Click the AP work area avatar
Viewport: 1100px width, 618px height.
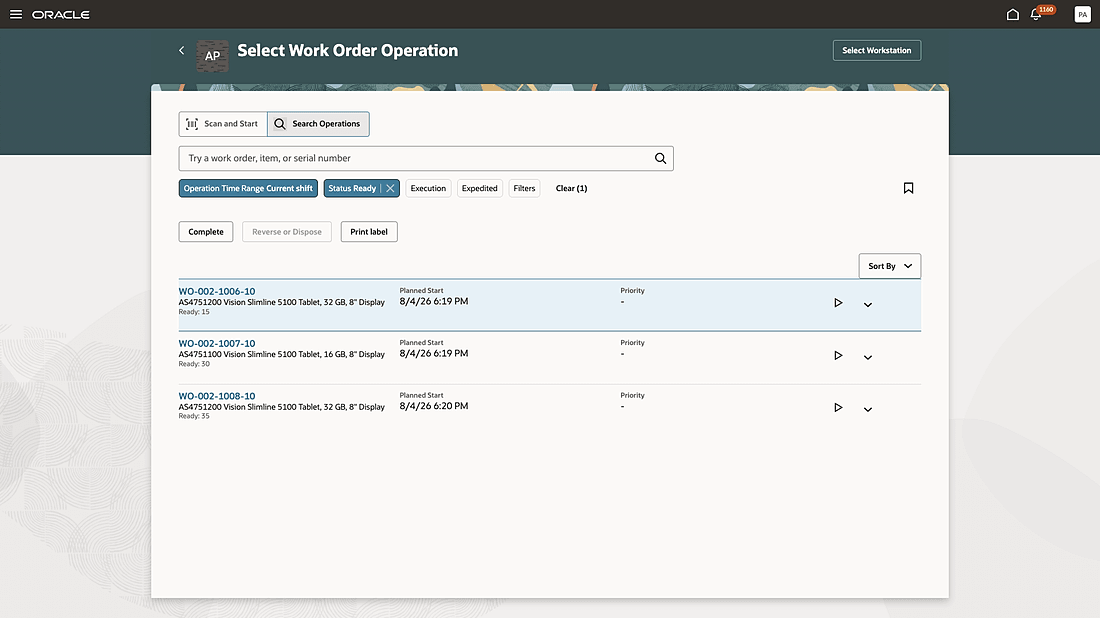point(213,56)
